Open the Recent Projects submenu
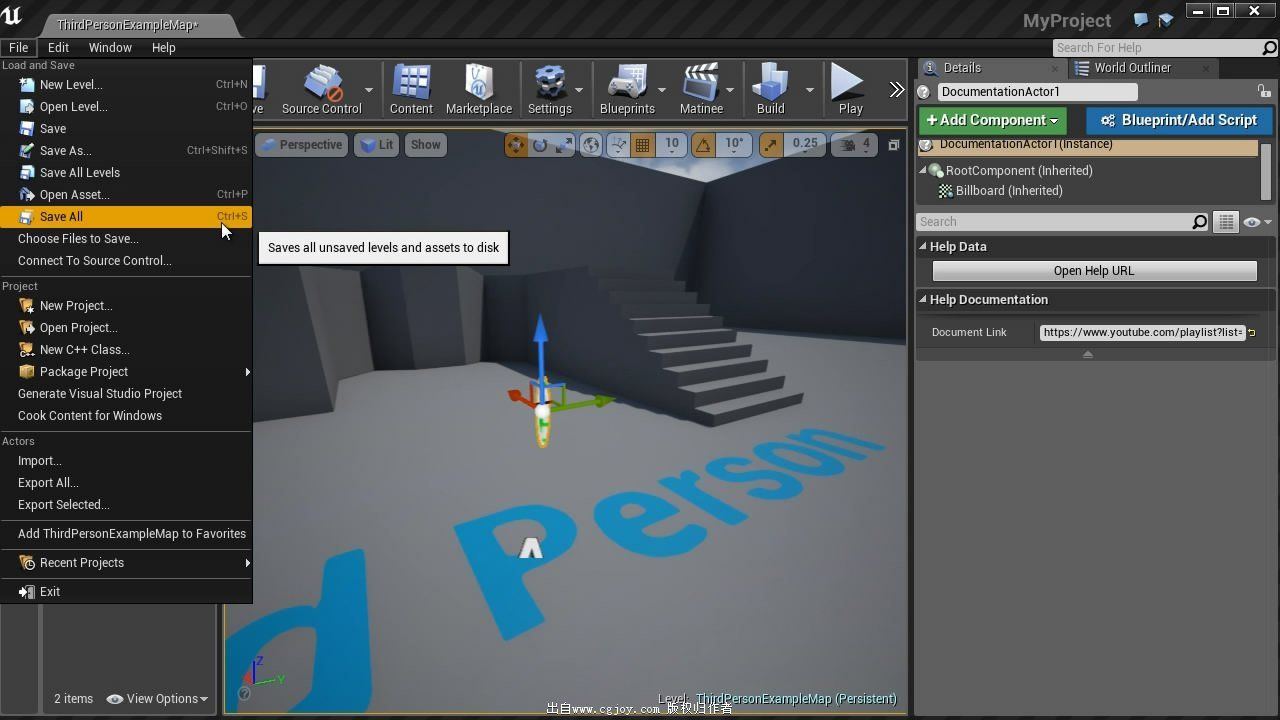This screenshot has width=1280, height=720. 126,563
